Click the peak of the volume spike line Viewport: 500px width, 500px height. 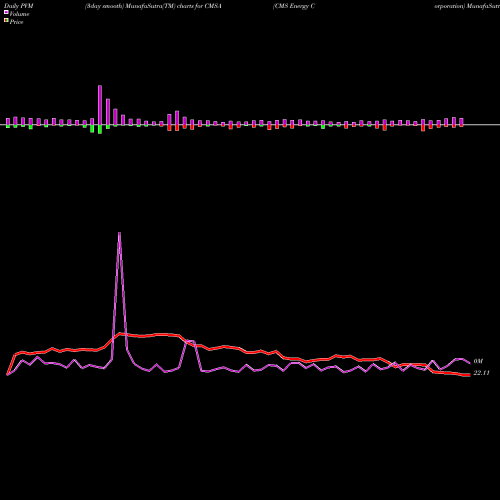pos(119,233)
